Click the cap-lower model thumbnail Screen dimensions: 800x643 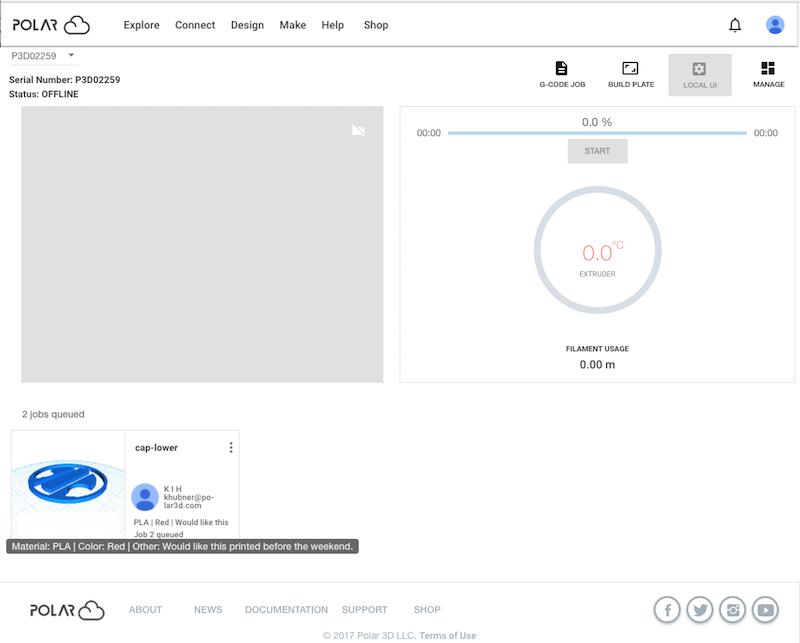(68, 484)
